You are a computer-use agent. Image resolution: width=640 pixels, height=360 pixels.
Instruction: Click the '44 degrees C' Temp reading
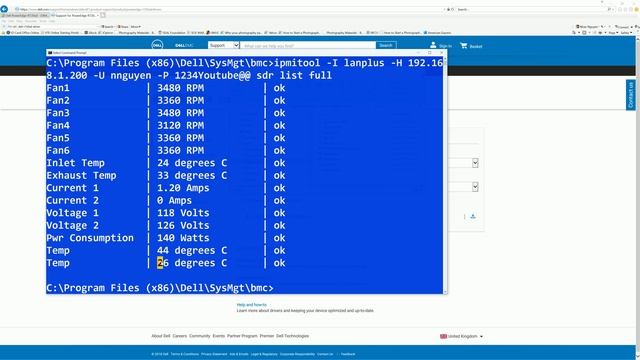tap(192, 251)
